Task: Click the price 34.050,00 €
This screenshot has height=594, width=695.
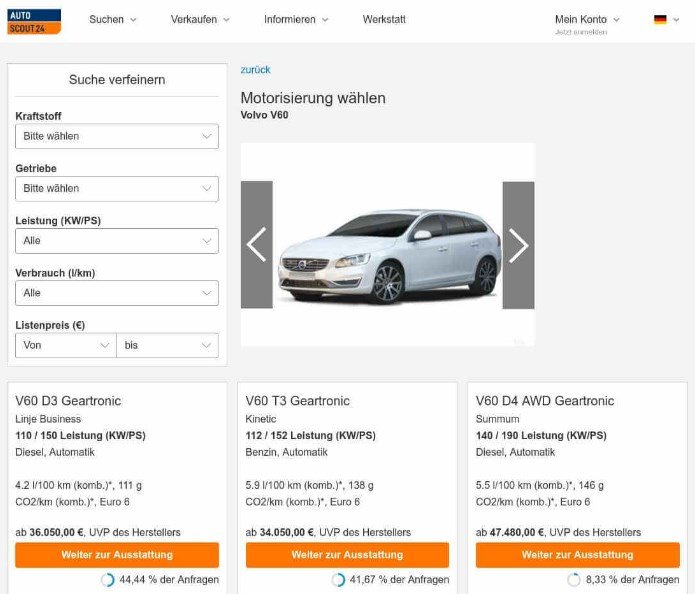Action: 286,532
